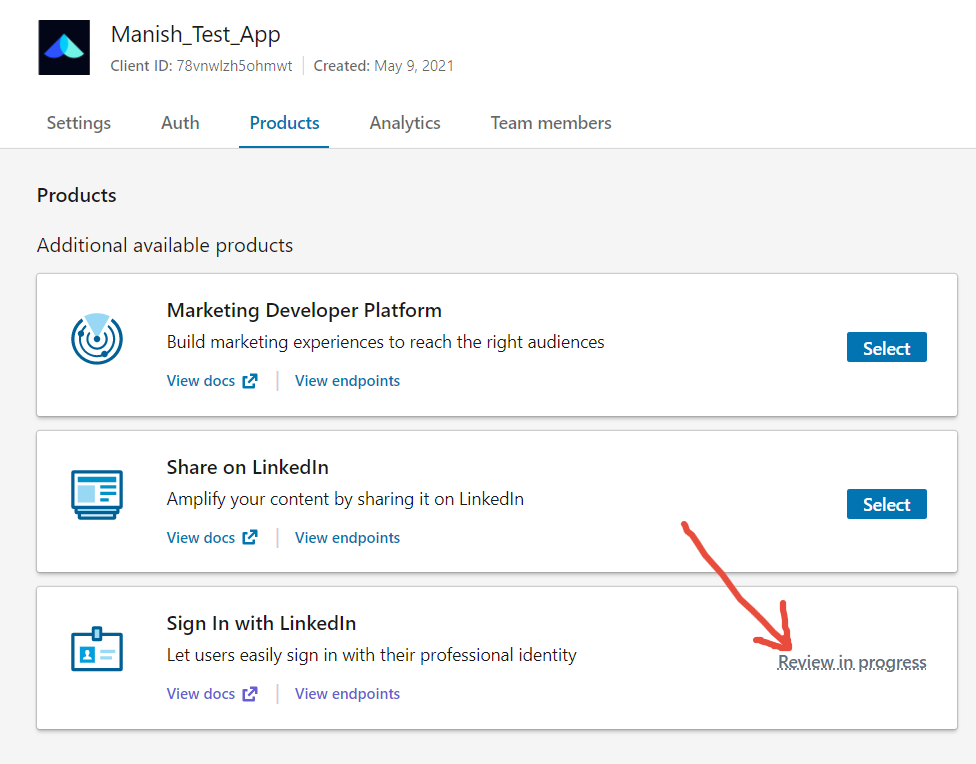Open View docs for Marketing Developer Platform
The width and height of the screenshot is (976, 764).
point(201,381)
